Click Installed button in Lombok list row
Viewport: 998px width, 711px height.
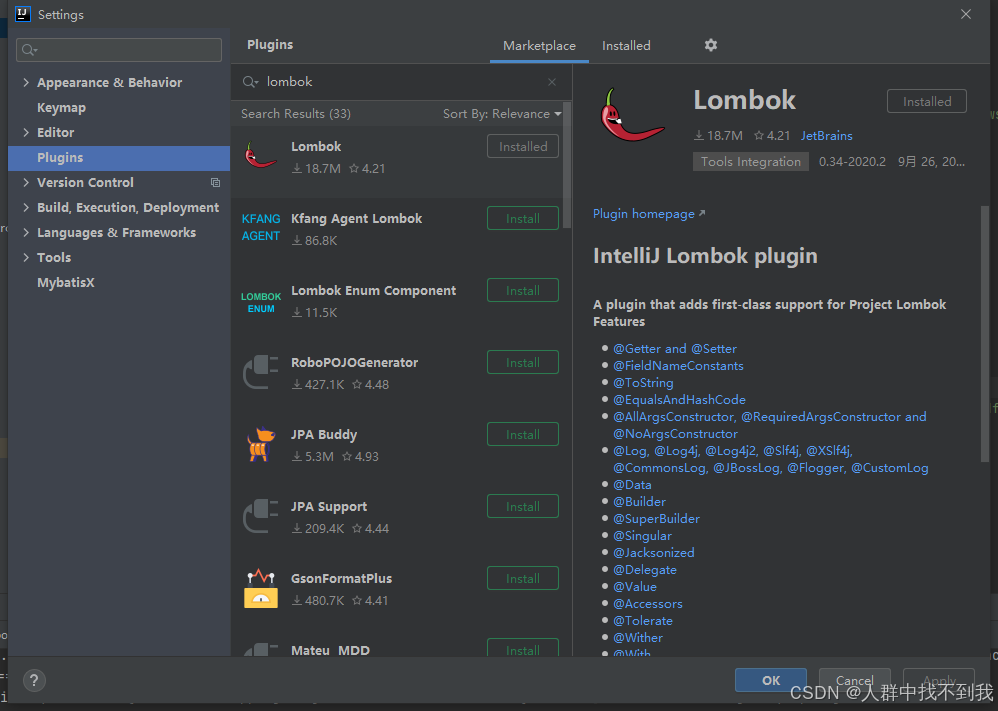coord(523,146)
